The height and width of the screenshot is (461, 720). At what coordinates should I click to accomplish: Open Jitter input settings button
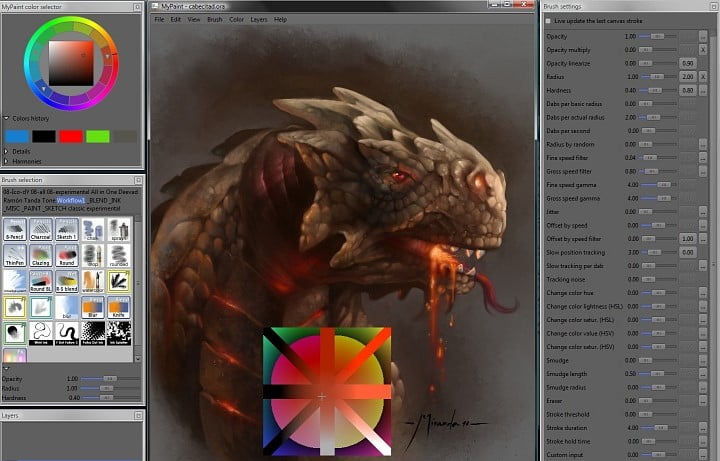click(x=703, y=212)
